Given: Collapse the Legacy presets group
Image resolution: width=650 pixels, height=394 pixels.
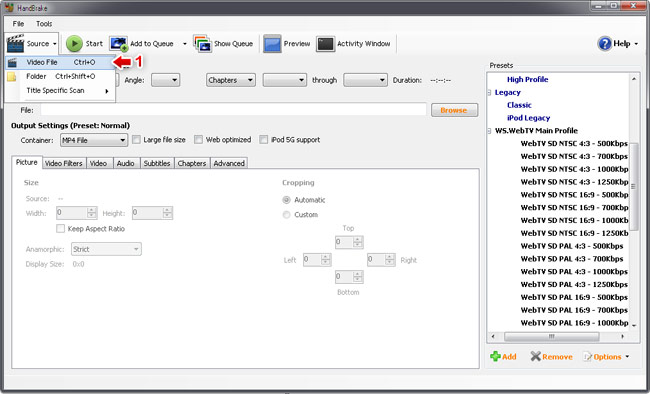Looking at the screenshot, I should 490,92.
